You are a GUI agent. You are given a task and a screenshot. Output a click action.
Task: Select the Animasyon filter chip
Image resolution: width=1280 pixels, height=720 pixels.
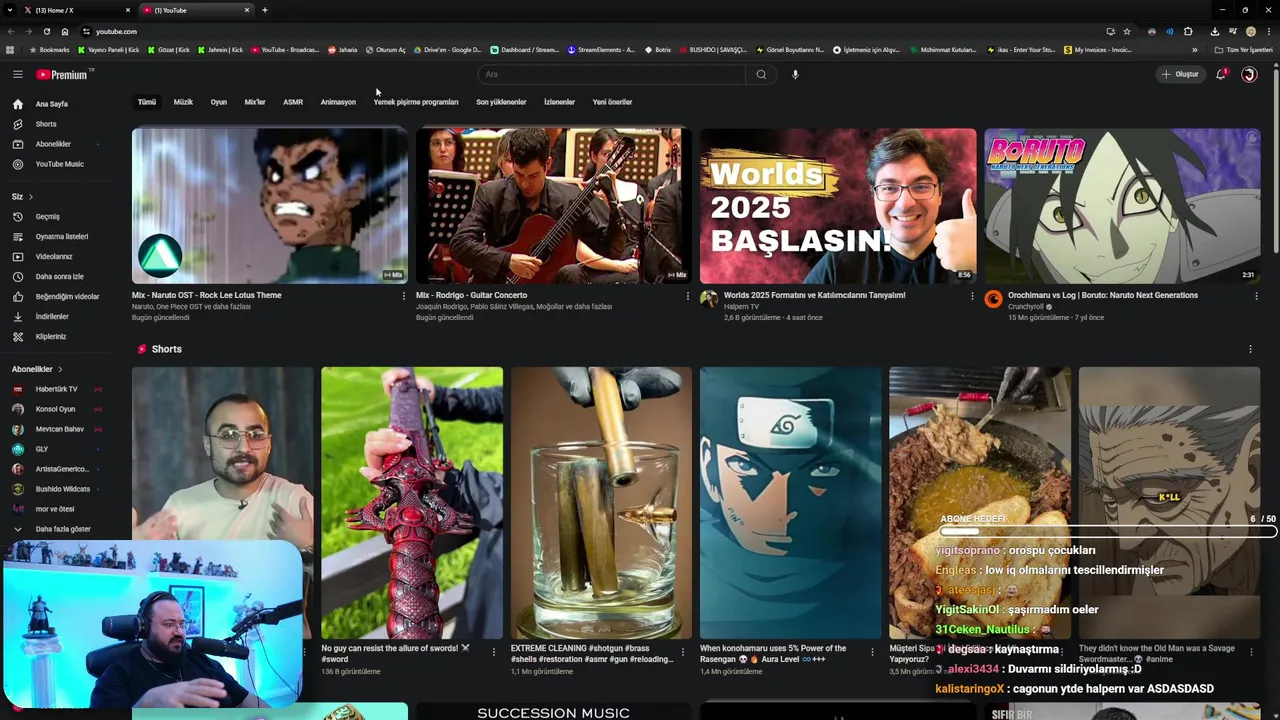(338, 102)
